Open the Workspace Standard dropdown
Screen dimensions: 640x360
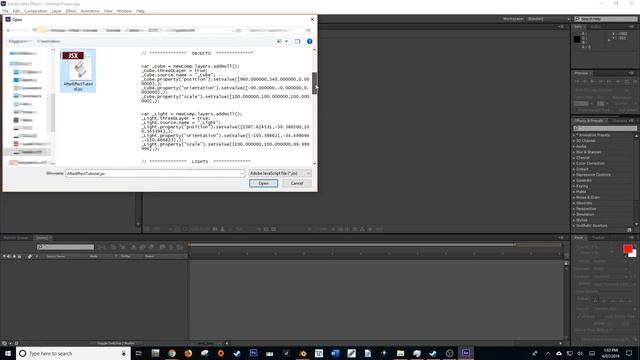pyautogui.click(x=548, y=19)
